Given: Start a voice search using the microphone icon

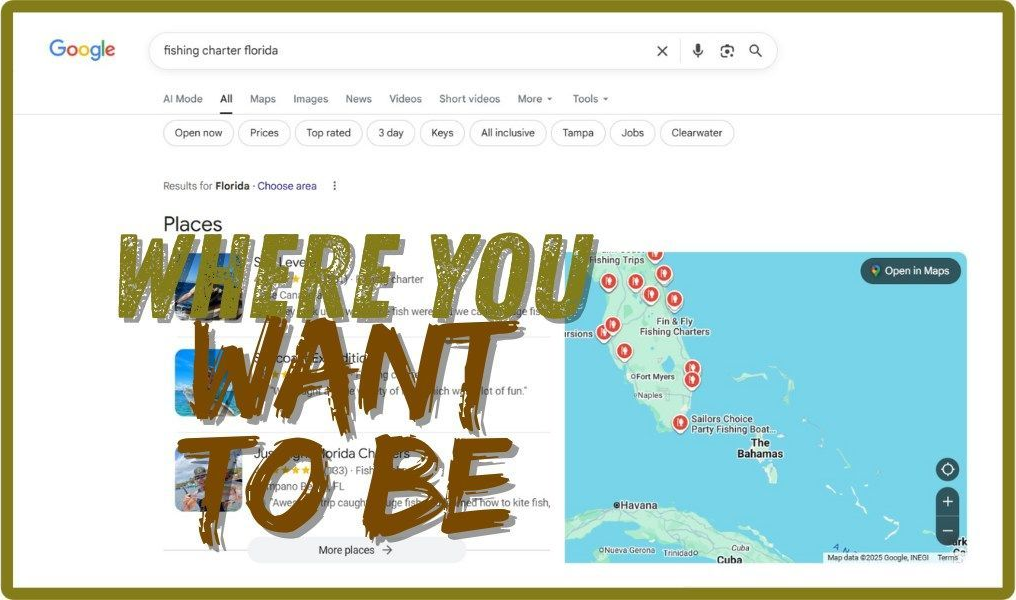Looking at the screenshot, I should tap(697, 50).
